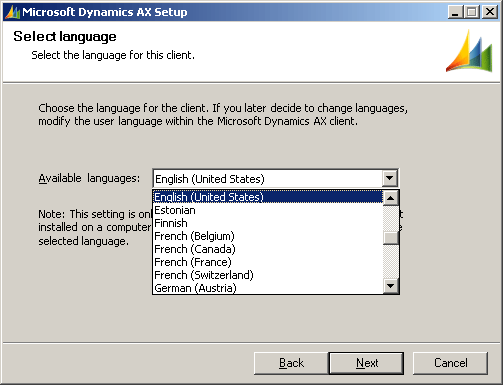Viewport: 503px width, 385px height.
Task: Click the language combo box text field
Action: click(268, 179)
